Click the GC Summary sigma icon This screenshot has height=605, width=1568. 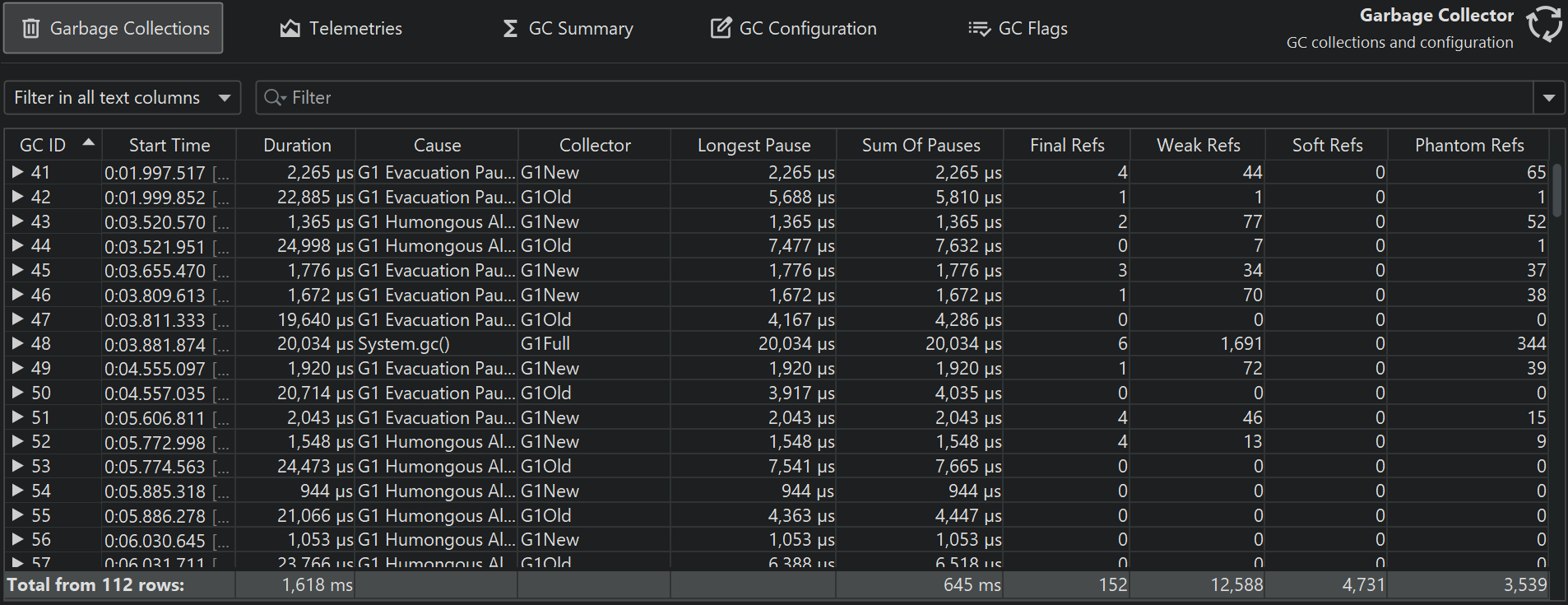[510, 29]
